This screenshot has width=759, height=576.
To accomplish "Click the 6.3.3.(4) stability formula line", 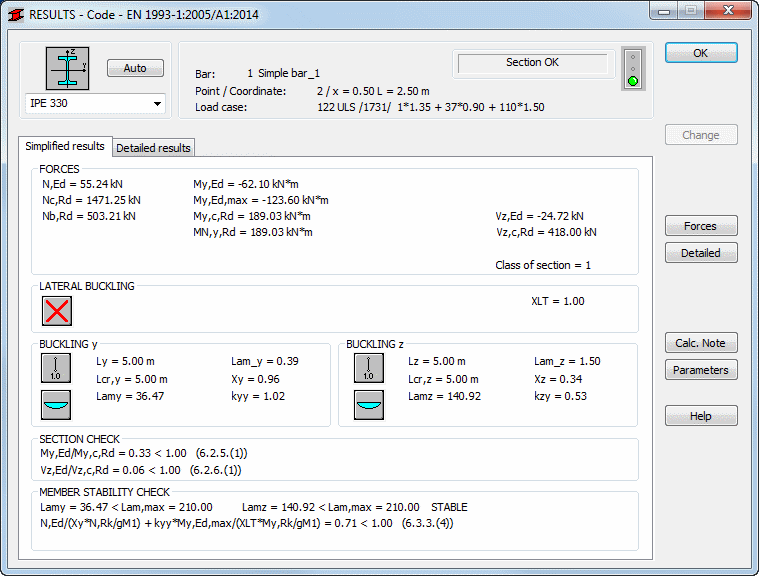I will [x=247, y=523].
